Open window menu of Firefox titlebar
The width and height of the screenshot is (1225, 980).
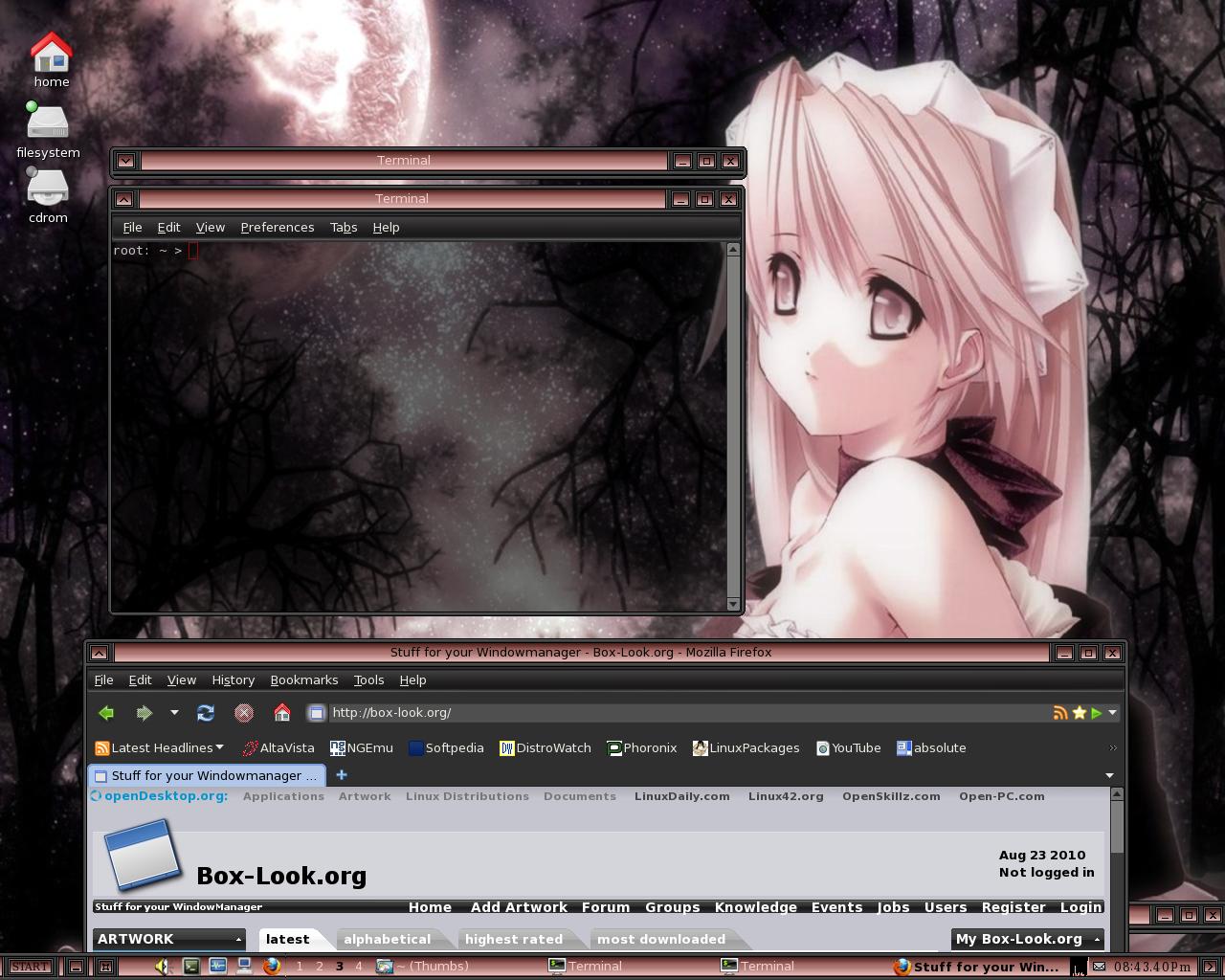click(x=99, y=653)
